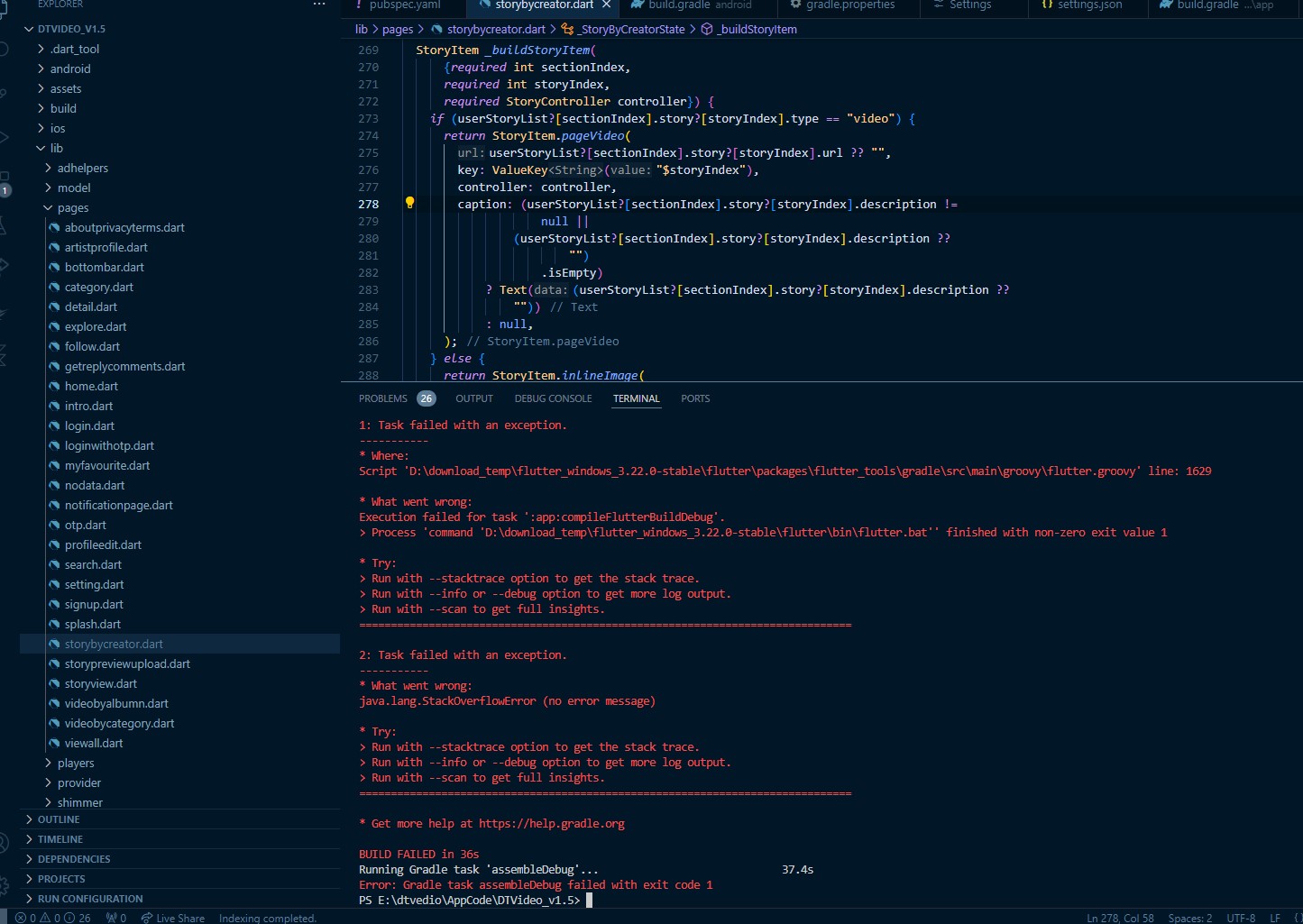Collapse the DTVIDEO_V1.5 root folder
The image size is (1303, 924).
pyautogui.click(x=29, y=29)
